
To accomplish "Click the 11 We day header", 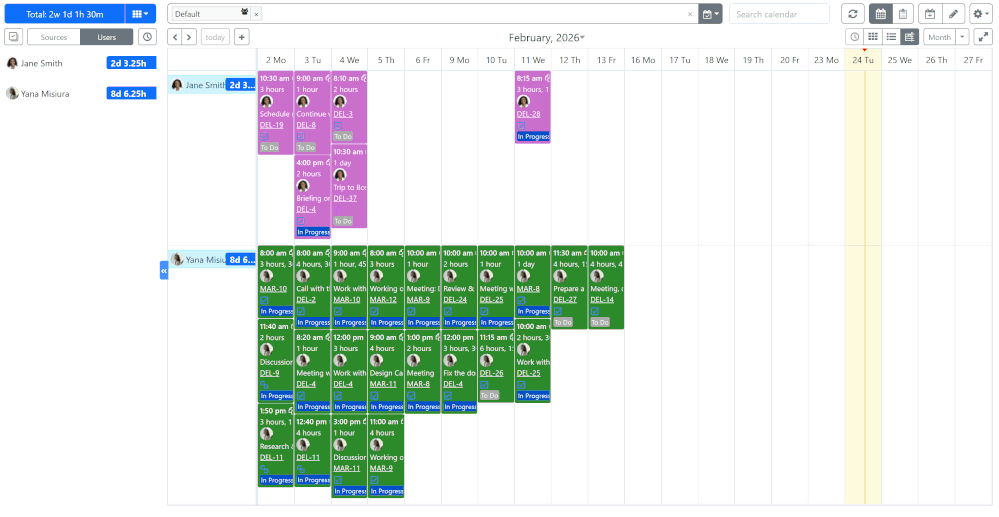I will point(533,60).
